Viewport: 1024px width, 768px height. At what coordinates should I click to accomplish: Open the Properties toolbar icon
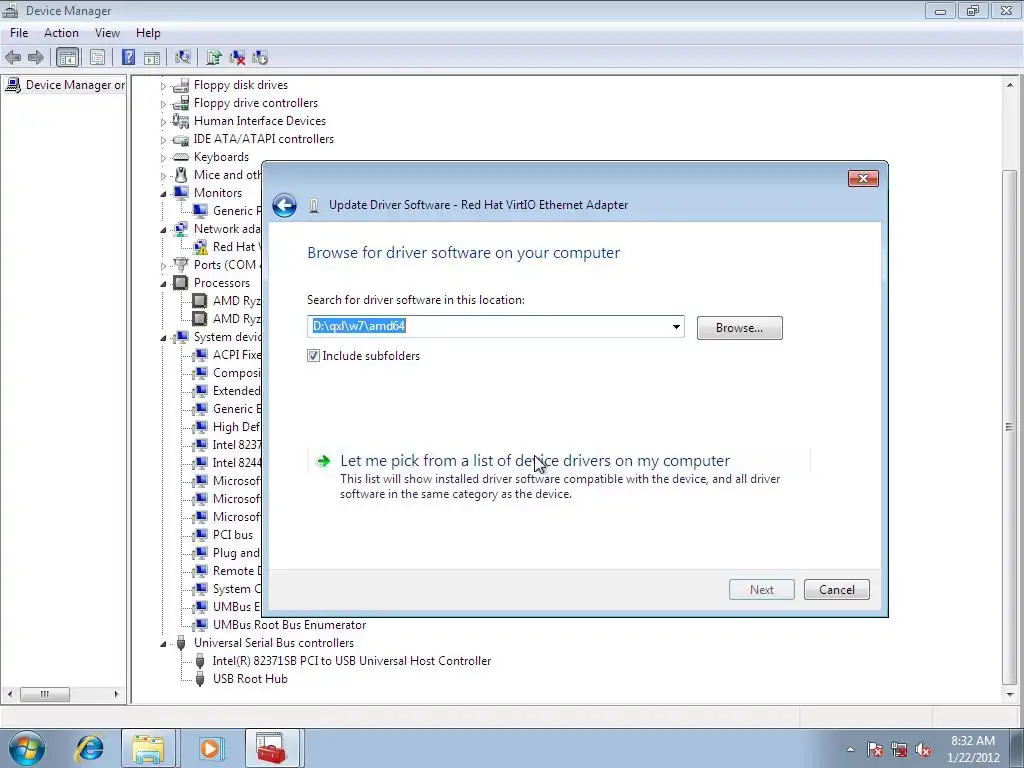[97, 57]
